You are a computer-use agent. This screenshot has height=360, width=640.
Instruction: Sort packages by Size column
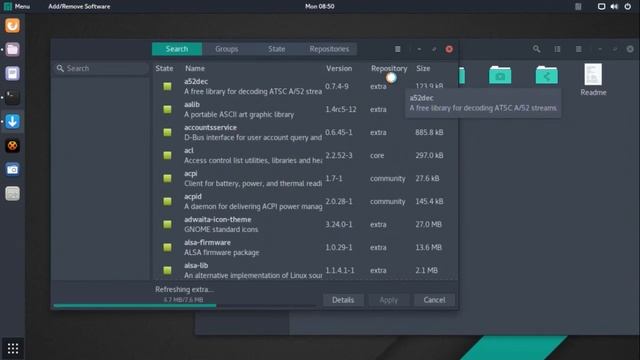423,68
